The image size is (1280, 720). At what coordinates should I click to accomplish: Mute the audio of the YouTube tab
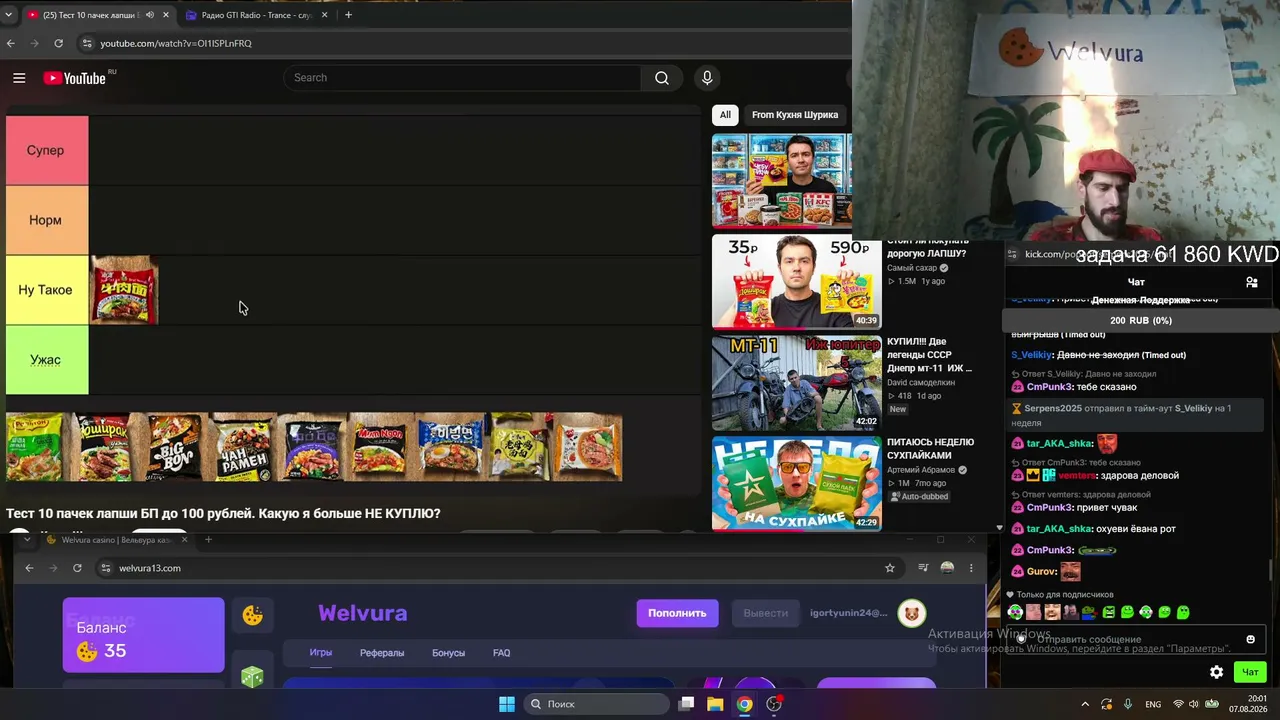pyautogui.click(x=149, y=15)
